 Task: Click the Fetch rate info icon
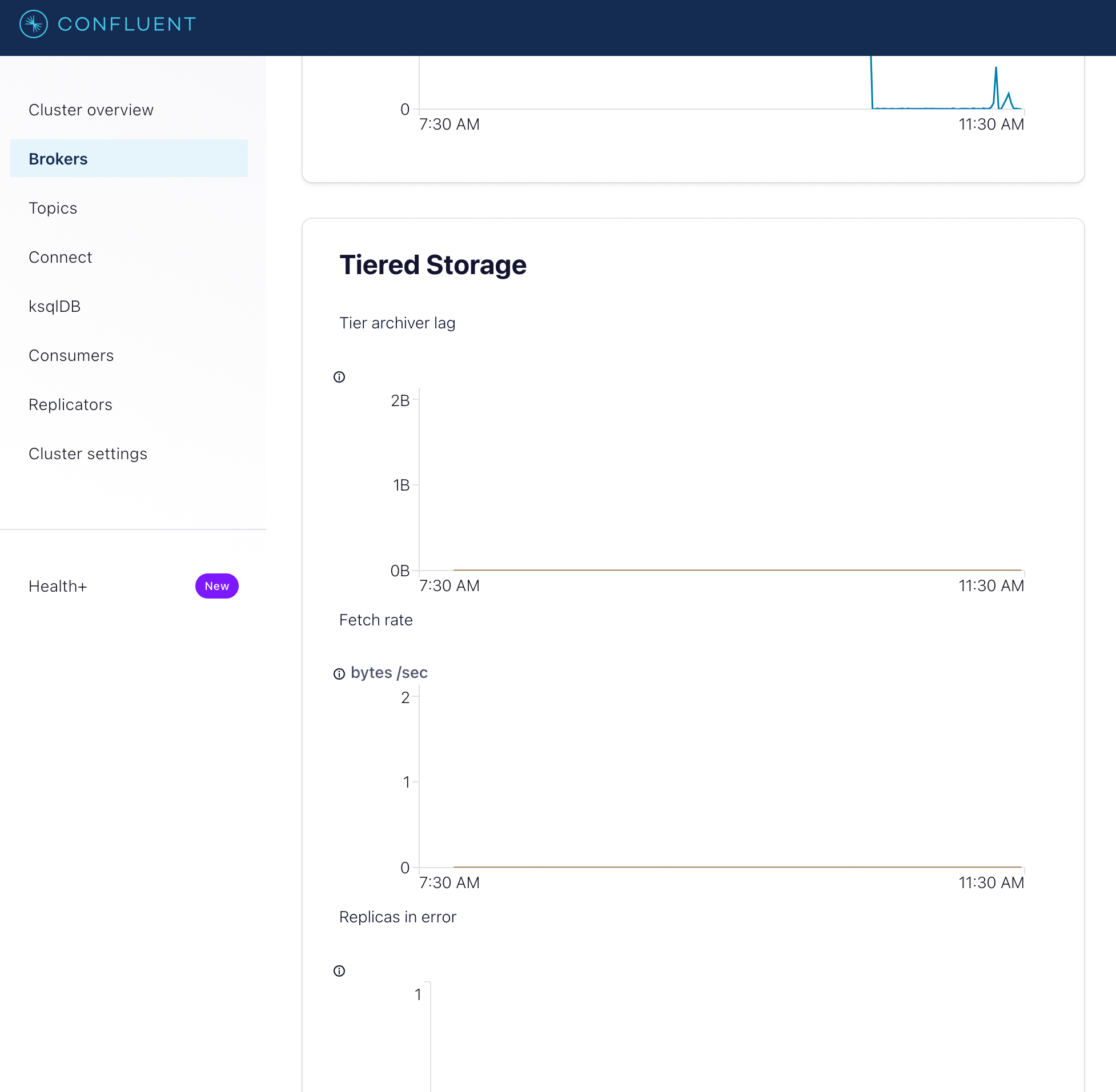(339, 673)
